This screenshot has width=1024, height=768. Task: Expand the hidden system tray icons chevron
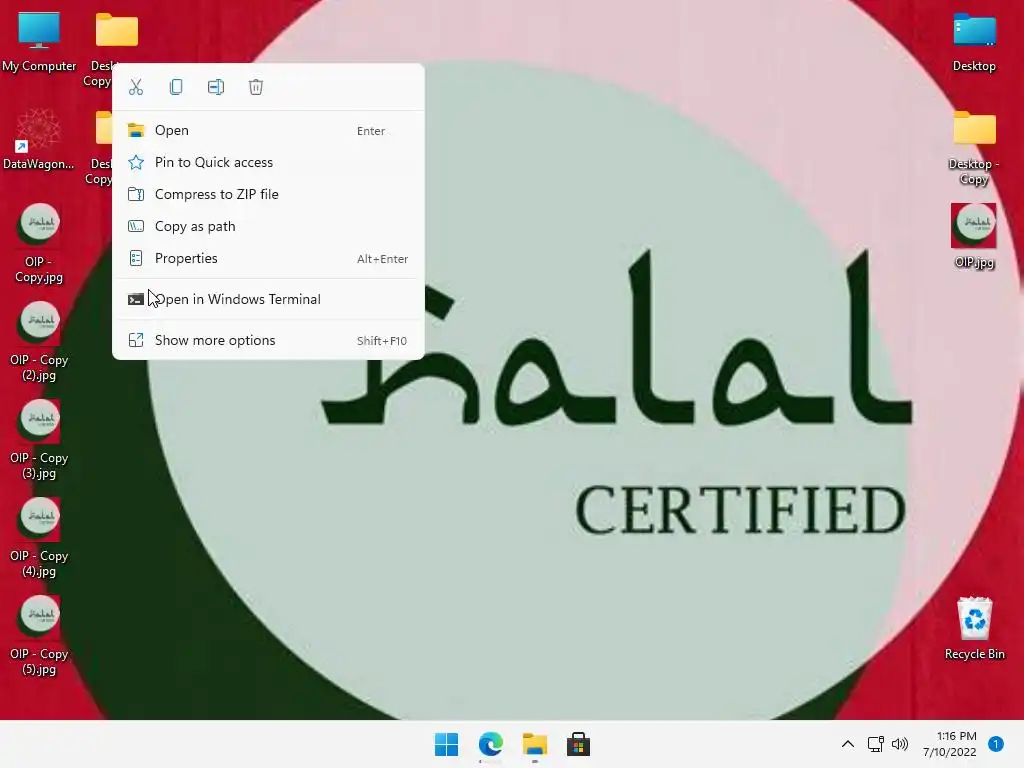point(848,744)
